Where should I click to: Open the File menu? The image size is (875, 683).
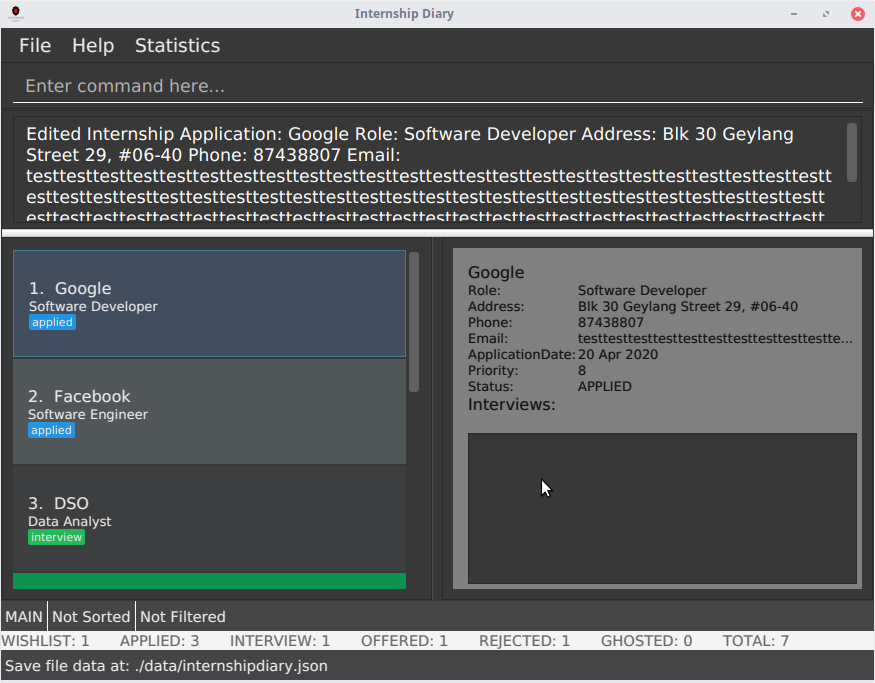[35, 46]
